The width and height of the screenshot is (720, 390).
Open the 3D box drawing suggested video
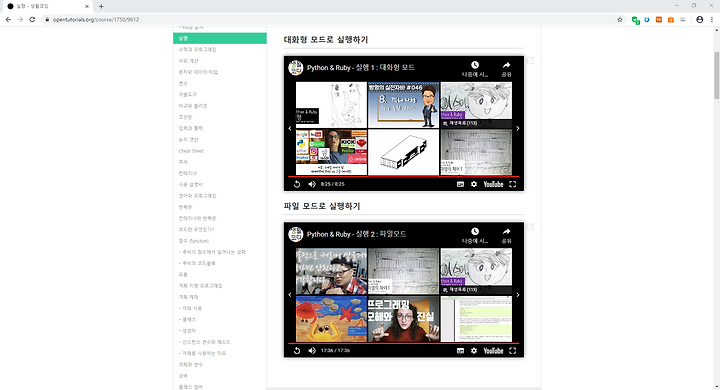tap(404, 152)
